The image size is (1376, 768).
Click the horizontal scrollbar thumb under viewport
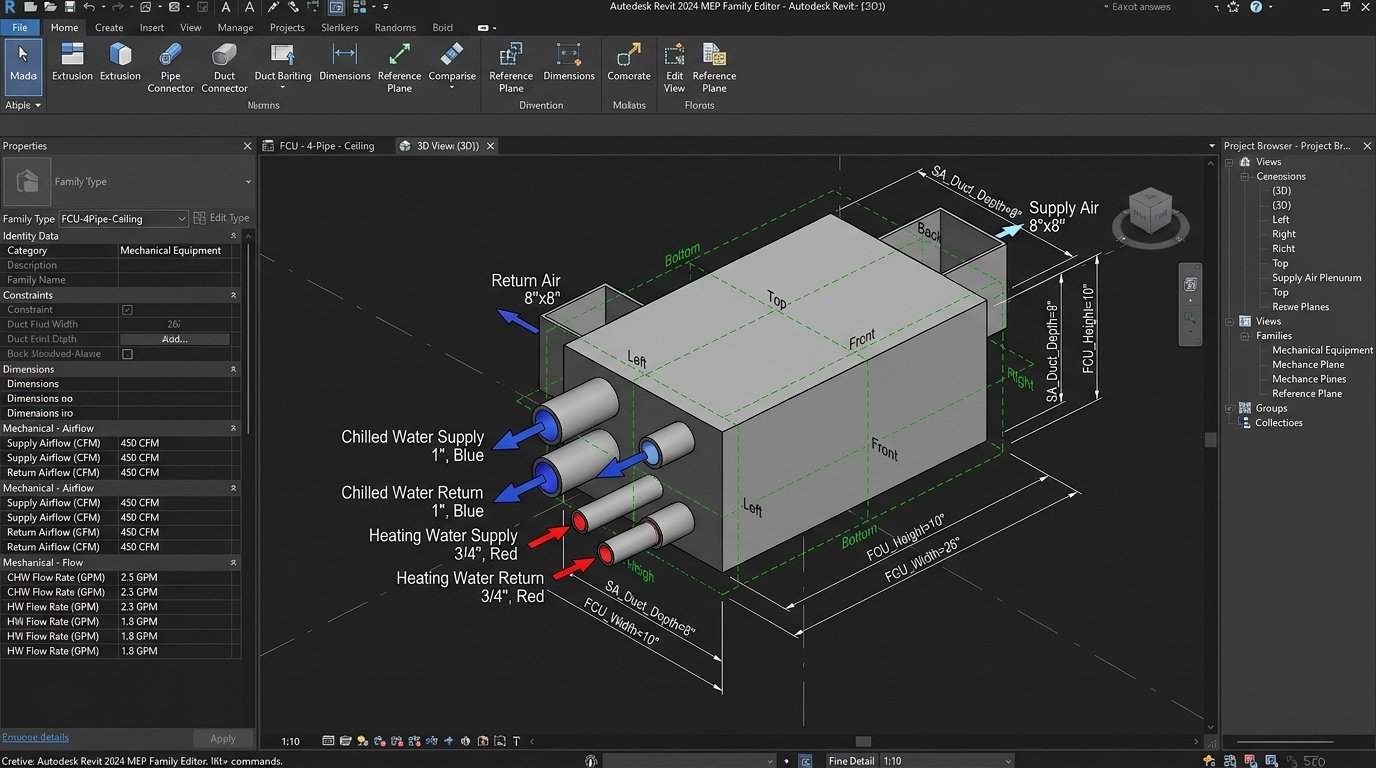863,741
